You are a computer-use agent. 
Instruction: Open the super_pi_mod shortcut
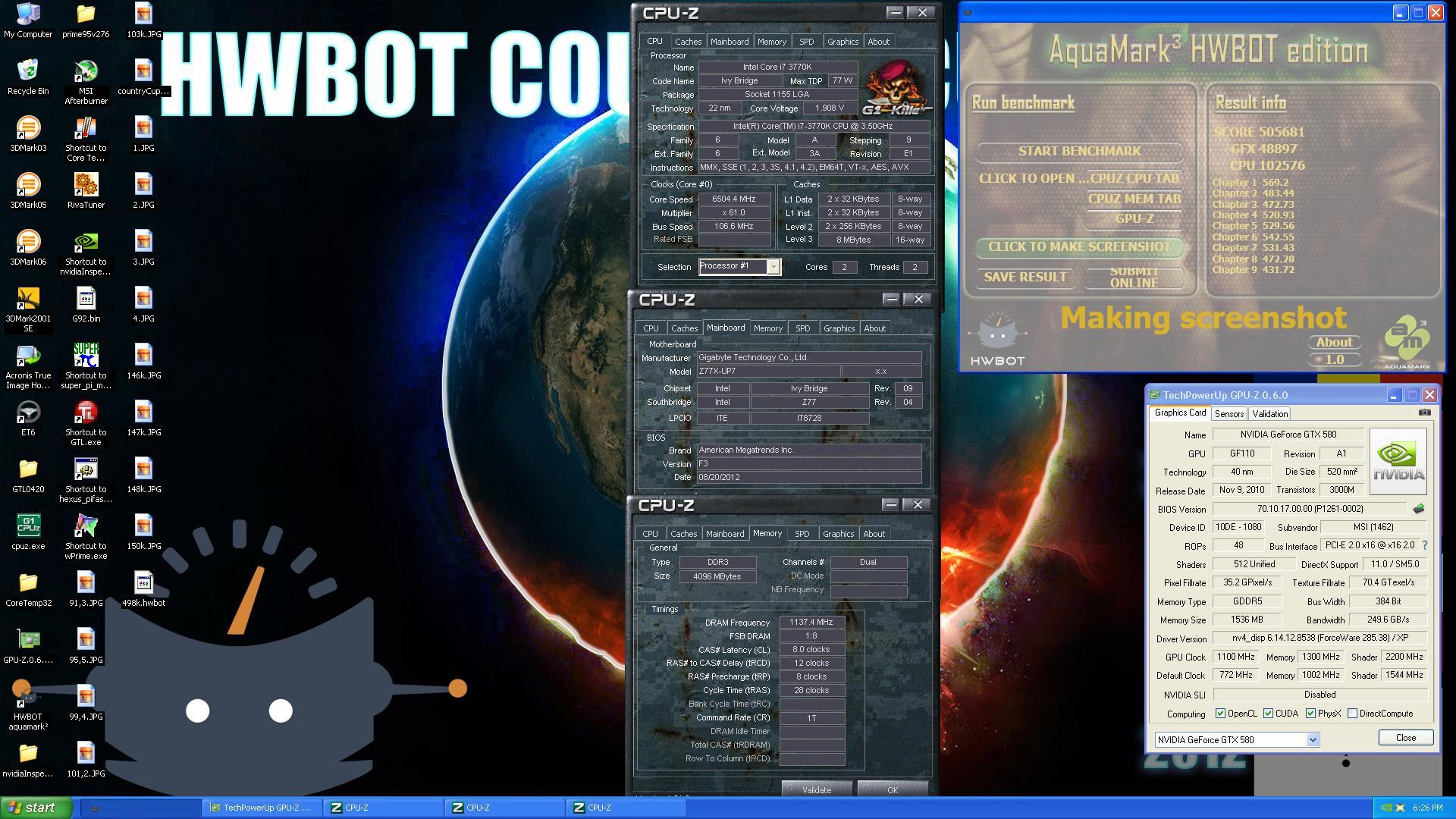[86, 366]
